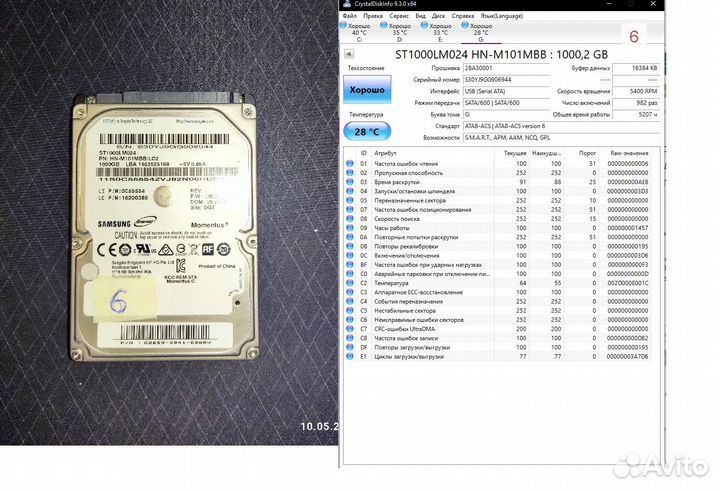
Task: Click the Интерфейс field USB (Serial ATA)
Action: (506, 91)
